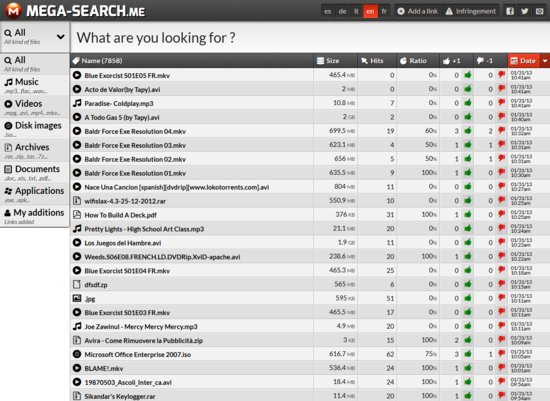Open Baldr Force Exe Resolution 03.mkv
Image resolution: width=550 pixels, height=401 pixels.
135,145
